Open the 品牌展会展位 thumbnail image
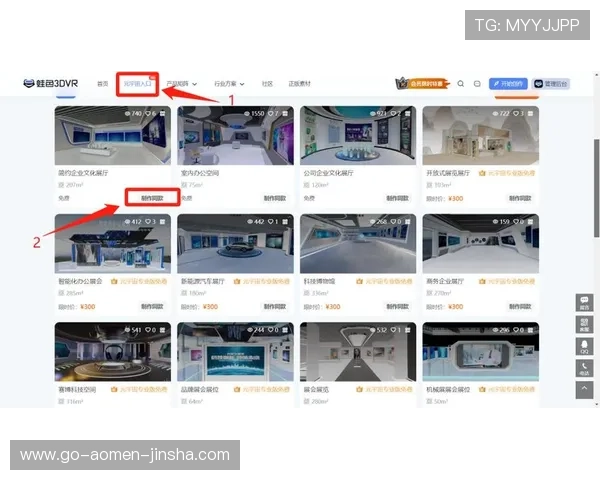The width and height of the screenshot is (600, 480). pyautogui.click(x=235, y=352)
